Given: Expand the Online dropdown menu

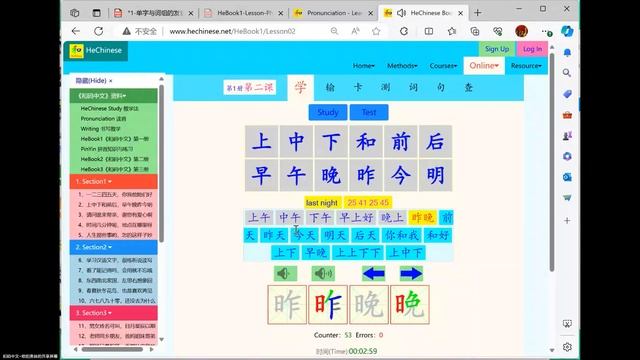Looking at the screenshot, I should pos(484,66).
